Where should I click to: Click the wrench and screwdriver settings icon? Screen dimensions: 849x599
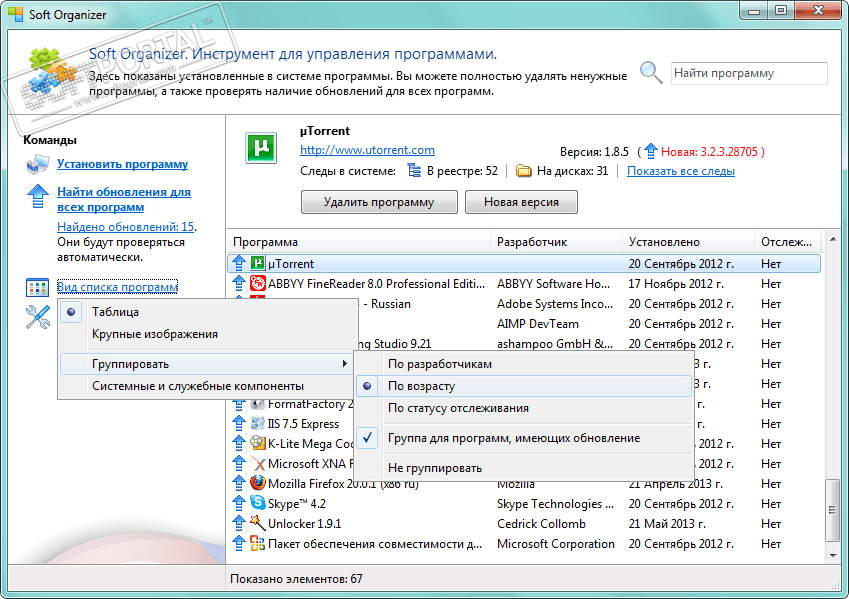[x=37, y=317]
